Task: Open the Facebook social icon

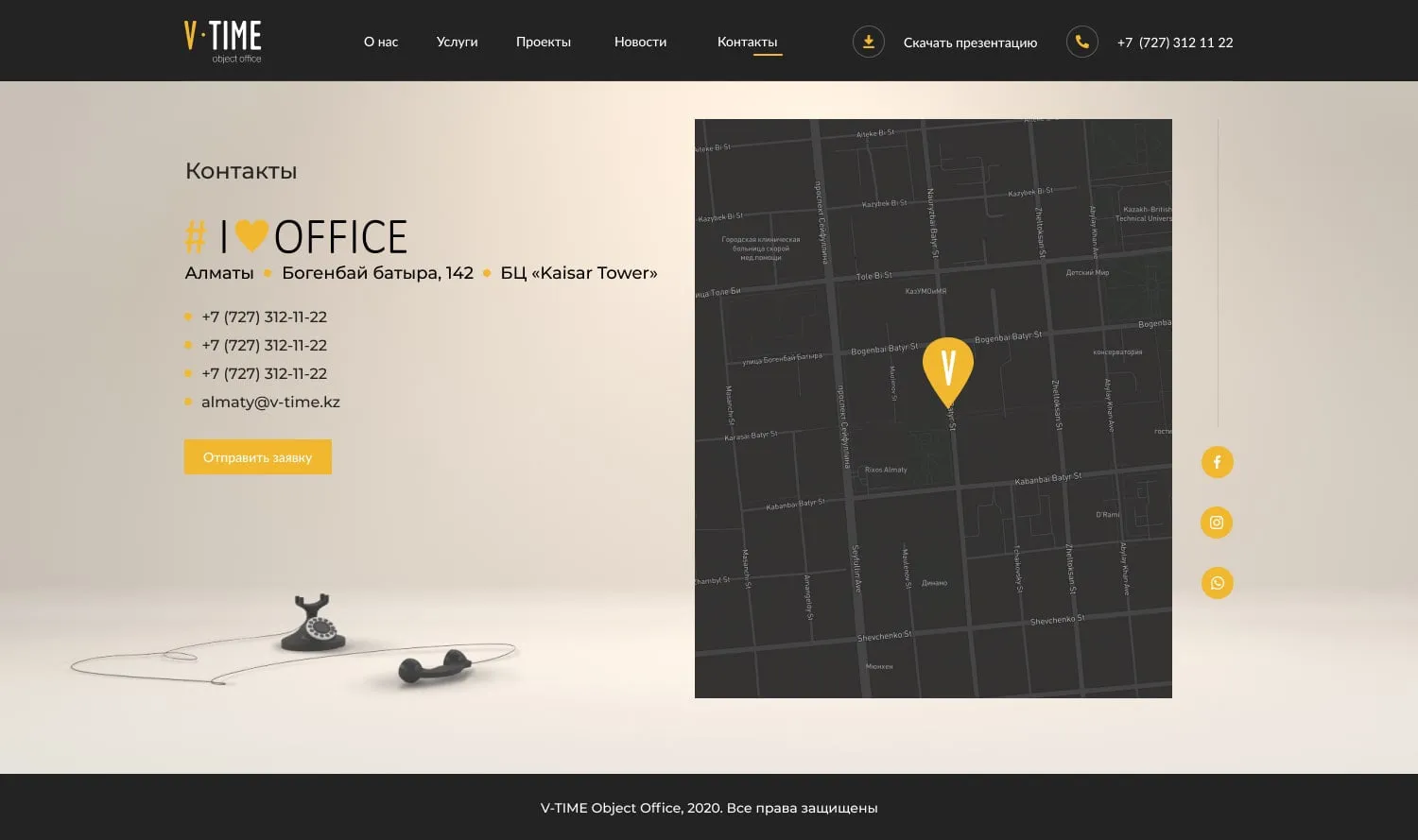Action: pyautogui.click(x=1217, y=462)
